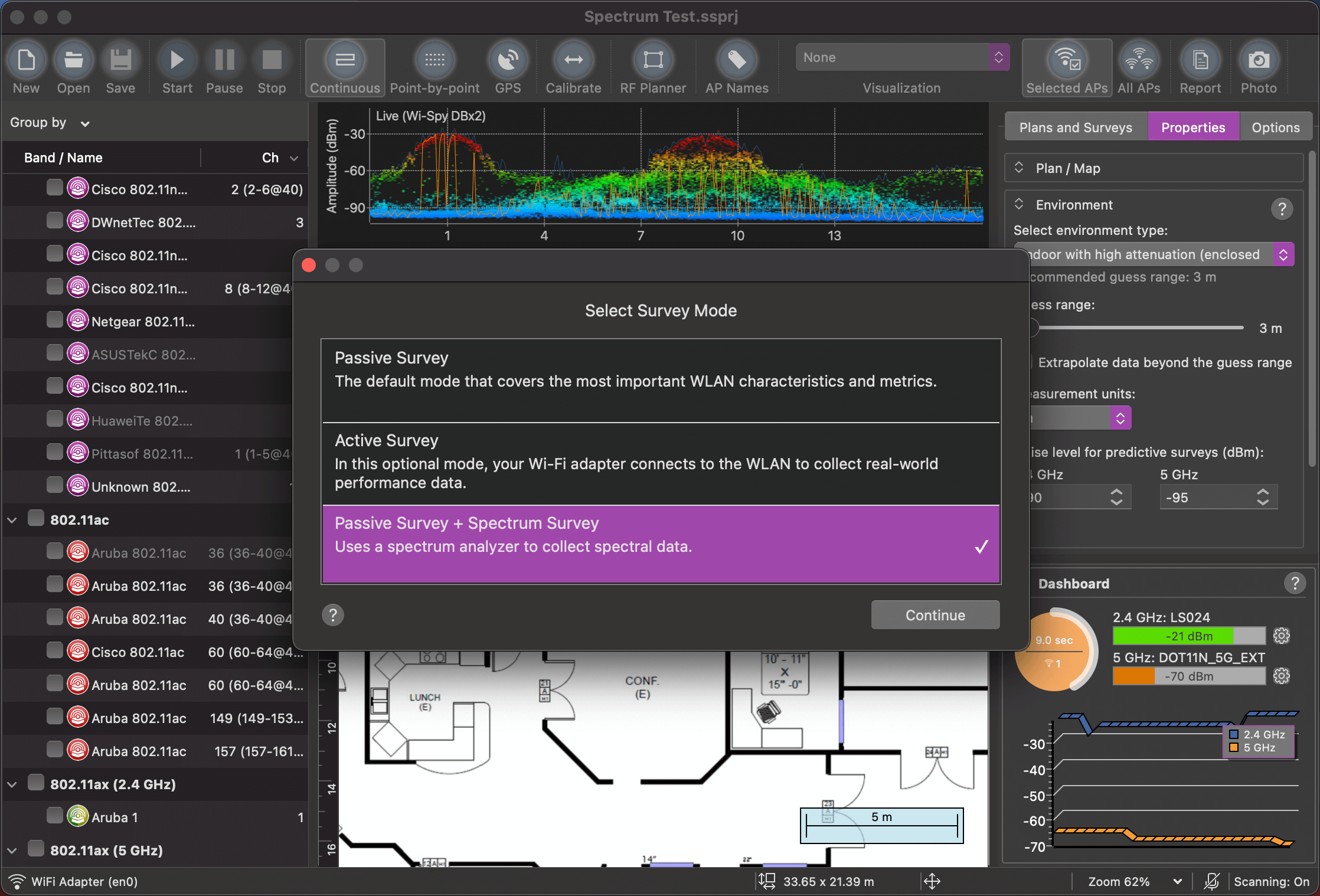The image size is (1320, 896).
Task: Collapse the 802.11ax (2.4 GHz) group
Action: (x=12, y=783)
